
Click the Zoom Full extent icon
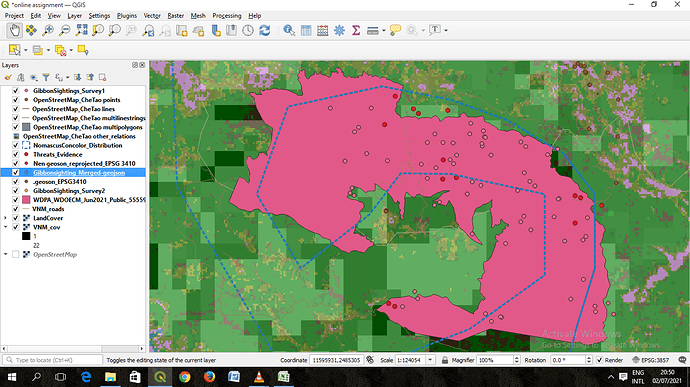[81, 30]
